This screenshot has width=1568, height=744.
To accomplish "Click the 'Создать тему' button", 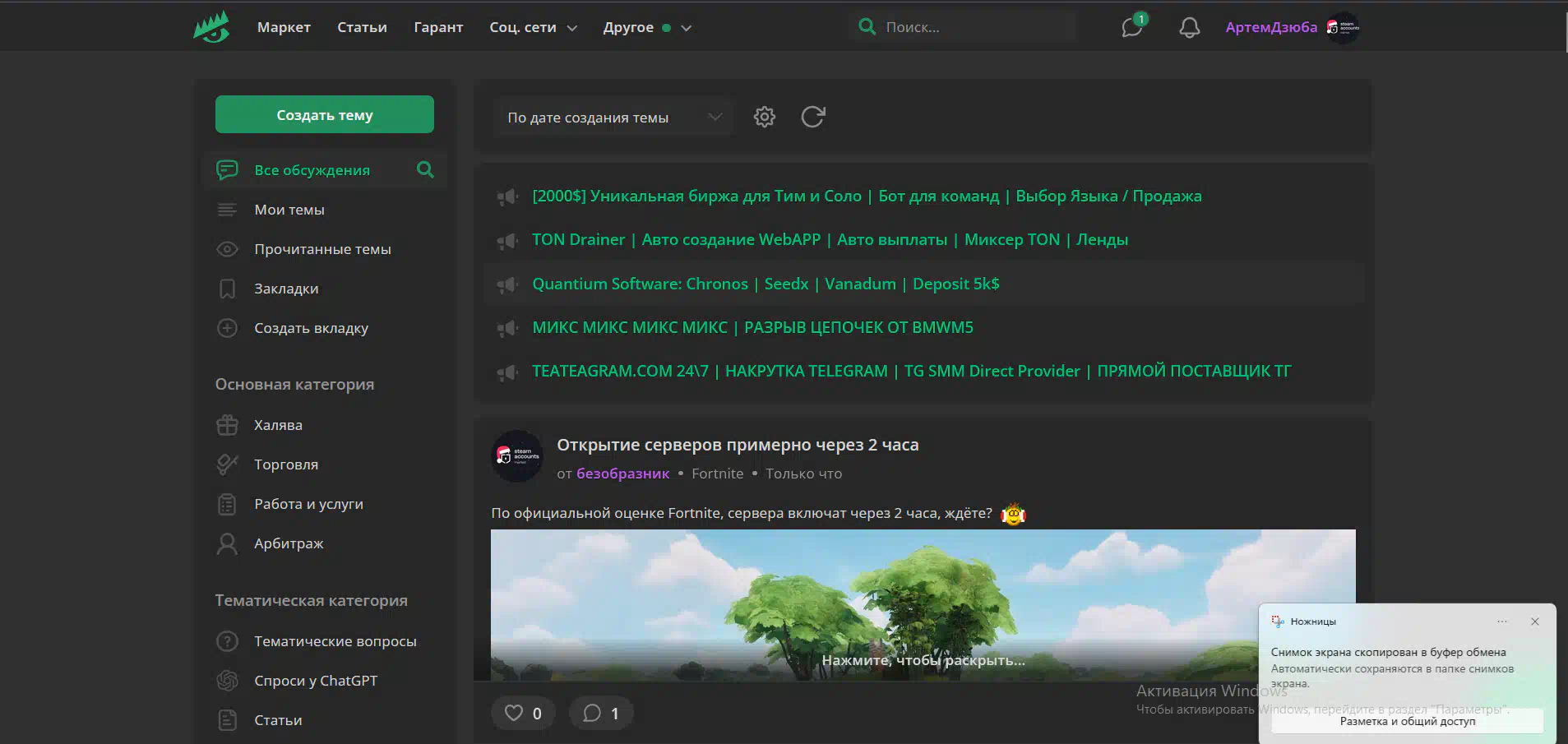I will coord(325,114).
